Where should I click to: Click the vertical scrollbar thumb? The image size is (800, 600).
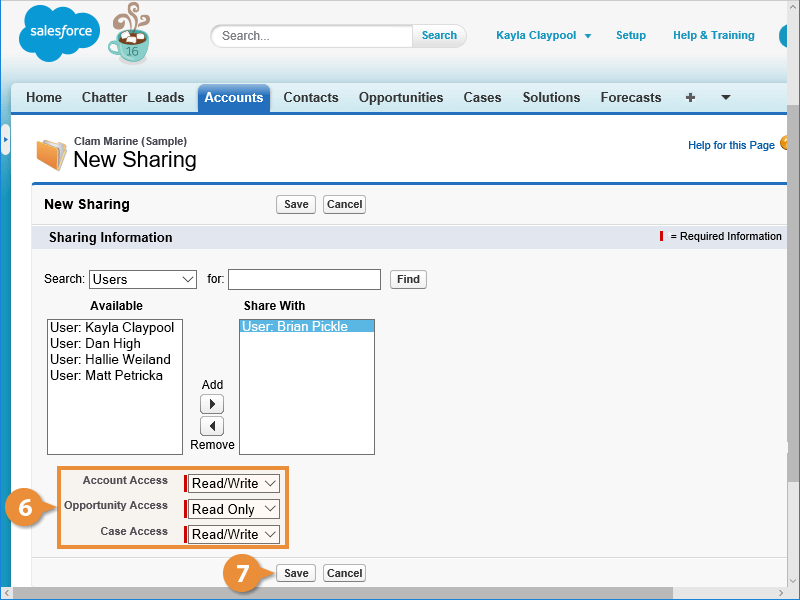[793, 291]
